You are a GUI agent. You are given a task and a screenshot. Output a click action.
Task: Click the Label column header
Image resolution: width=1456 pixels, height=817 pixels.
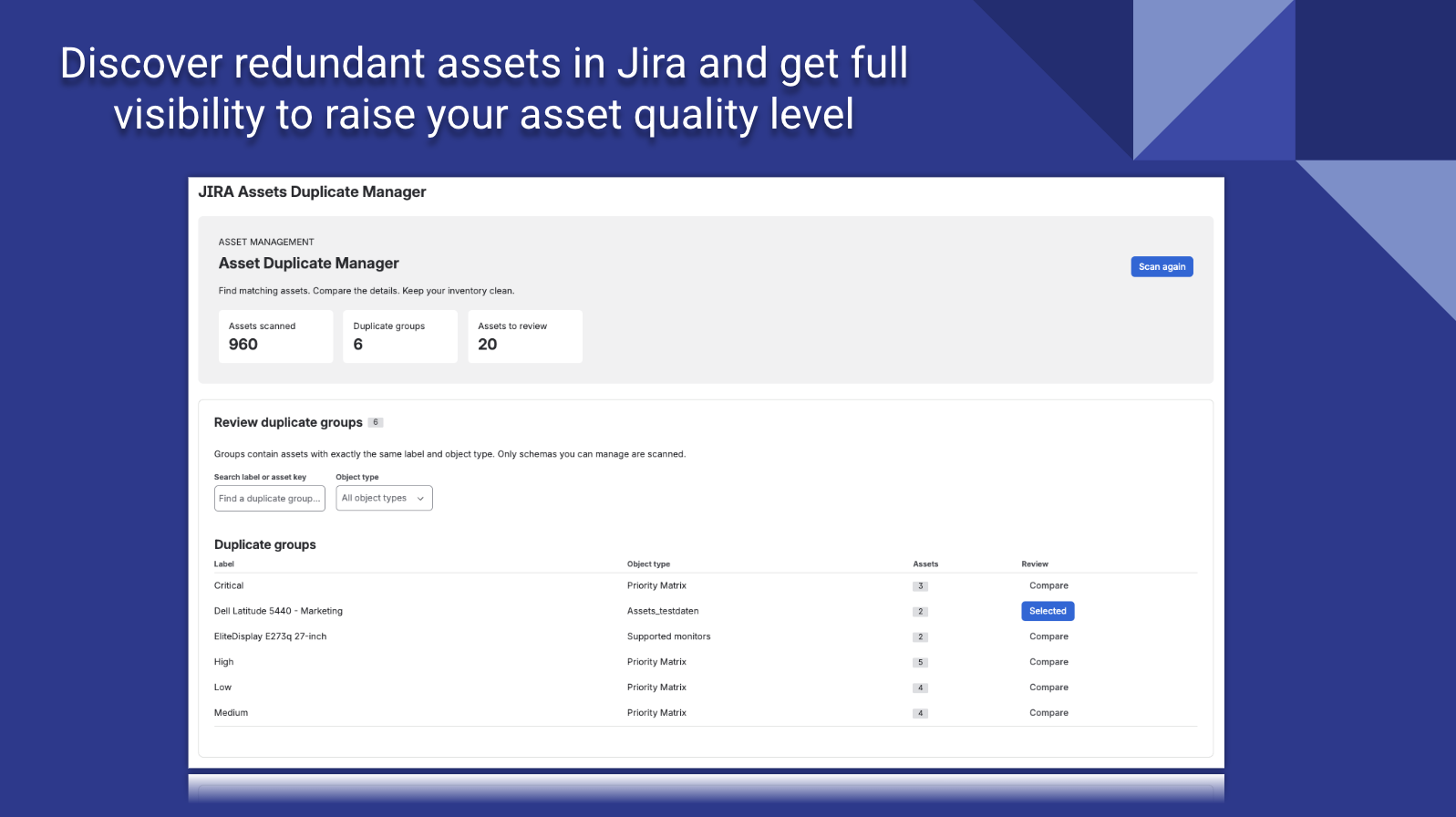coord(224,564)
